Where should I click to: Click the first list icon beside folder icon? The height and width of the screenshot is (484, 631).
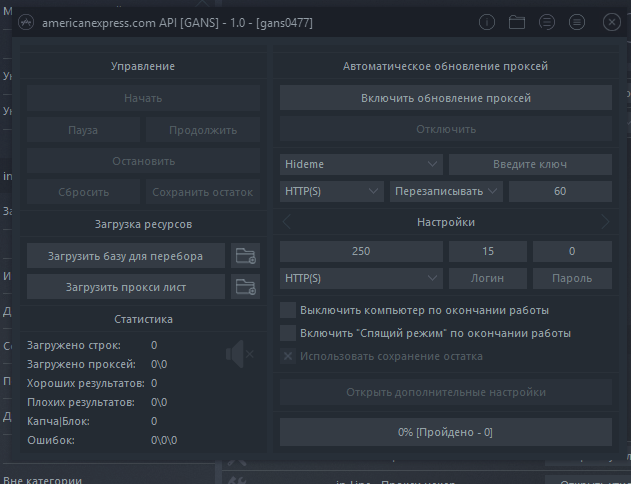[546, 22]
